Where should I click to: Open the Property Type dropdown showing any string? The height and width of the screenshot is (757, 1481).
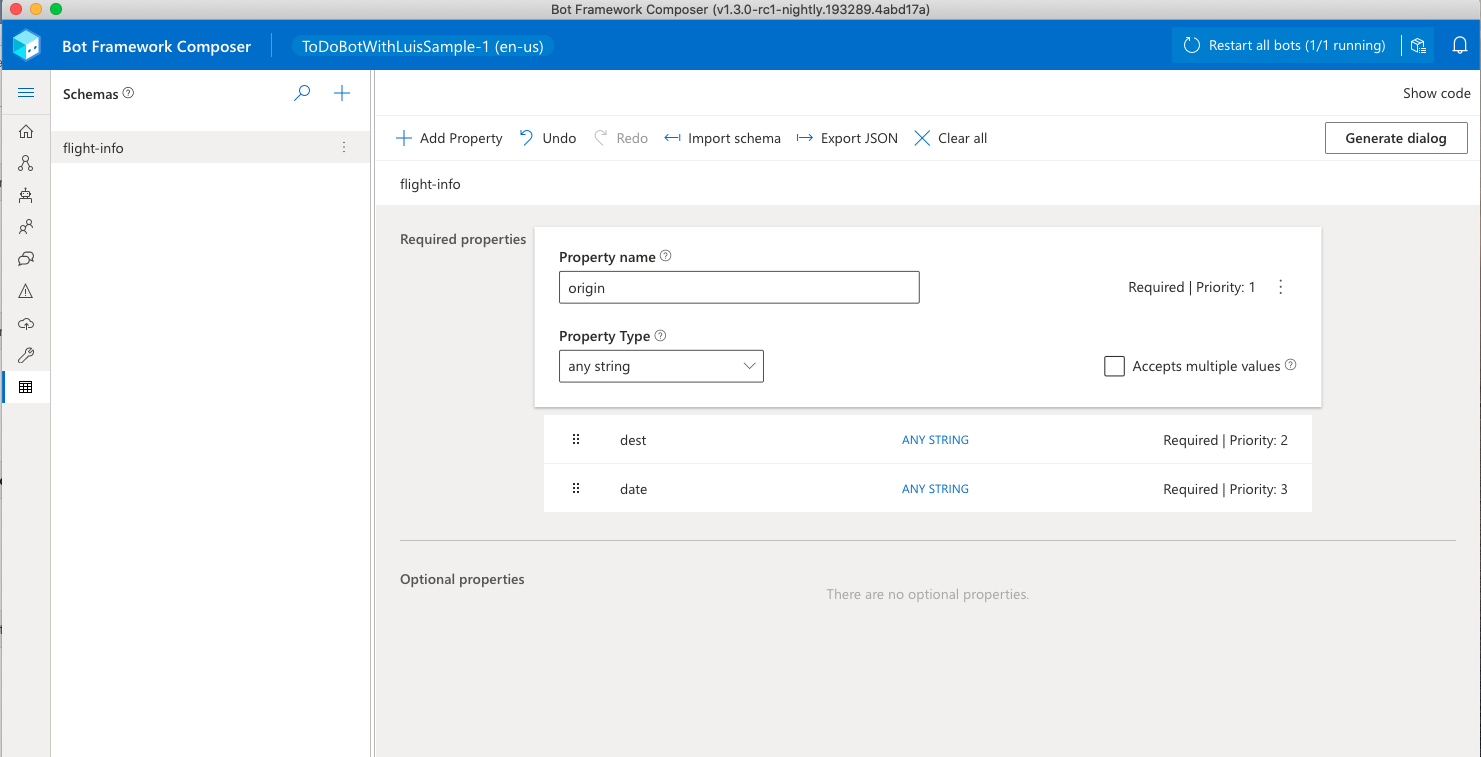tap(660, 366)
